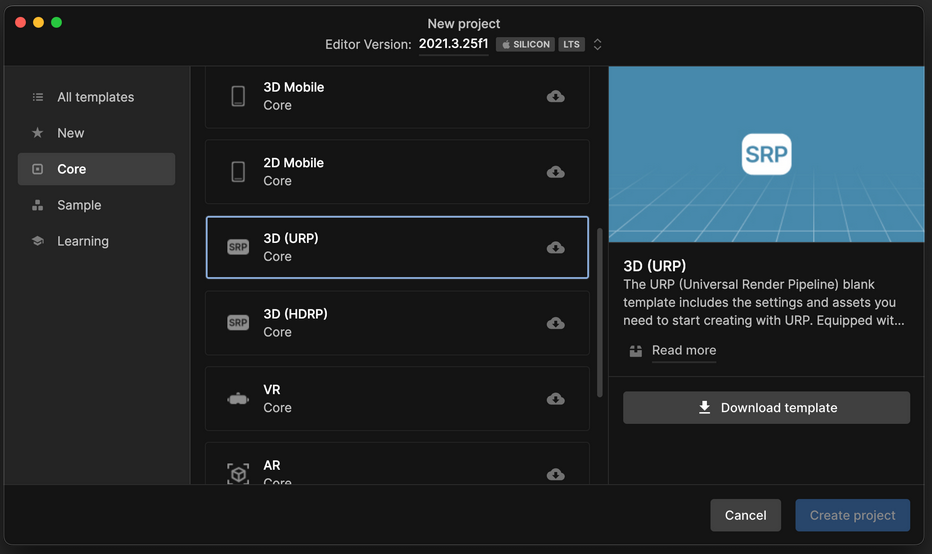
Task: Click the Read more book icon
Action: click(x=636, y=351)
